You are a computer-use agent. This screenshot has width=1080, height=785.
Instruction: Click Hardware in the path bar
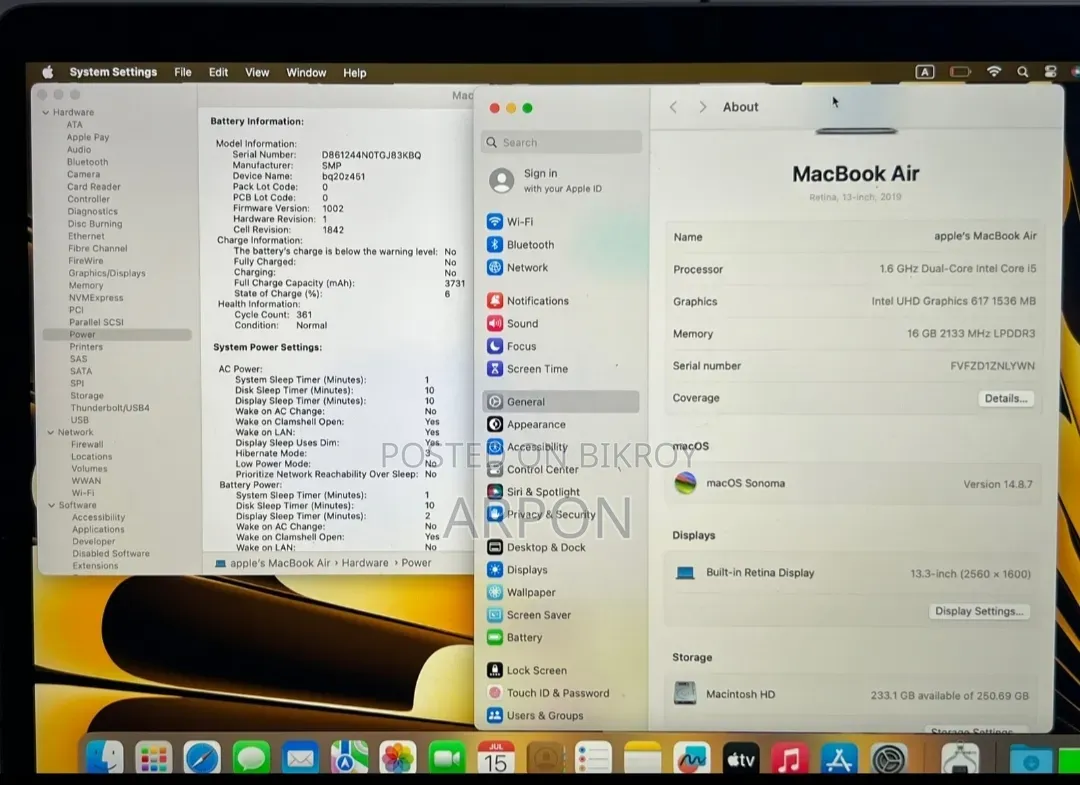tap(365, 563)
